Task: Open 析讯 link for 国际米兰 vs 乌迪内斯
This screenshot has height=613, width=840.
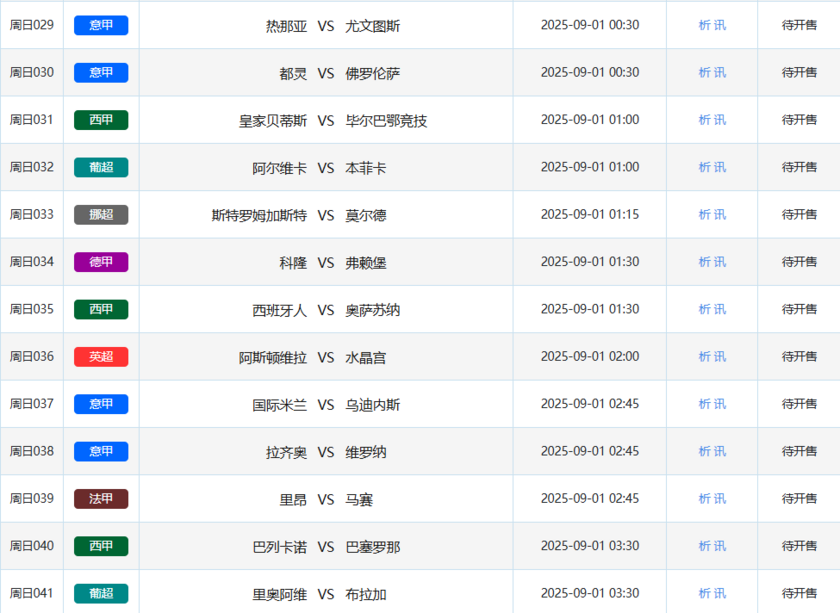Action: (x=712, y=404)
